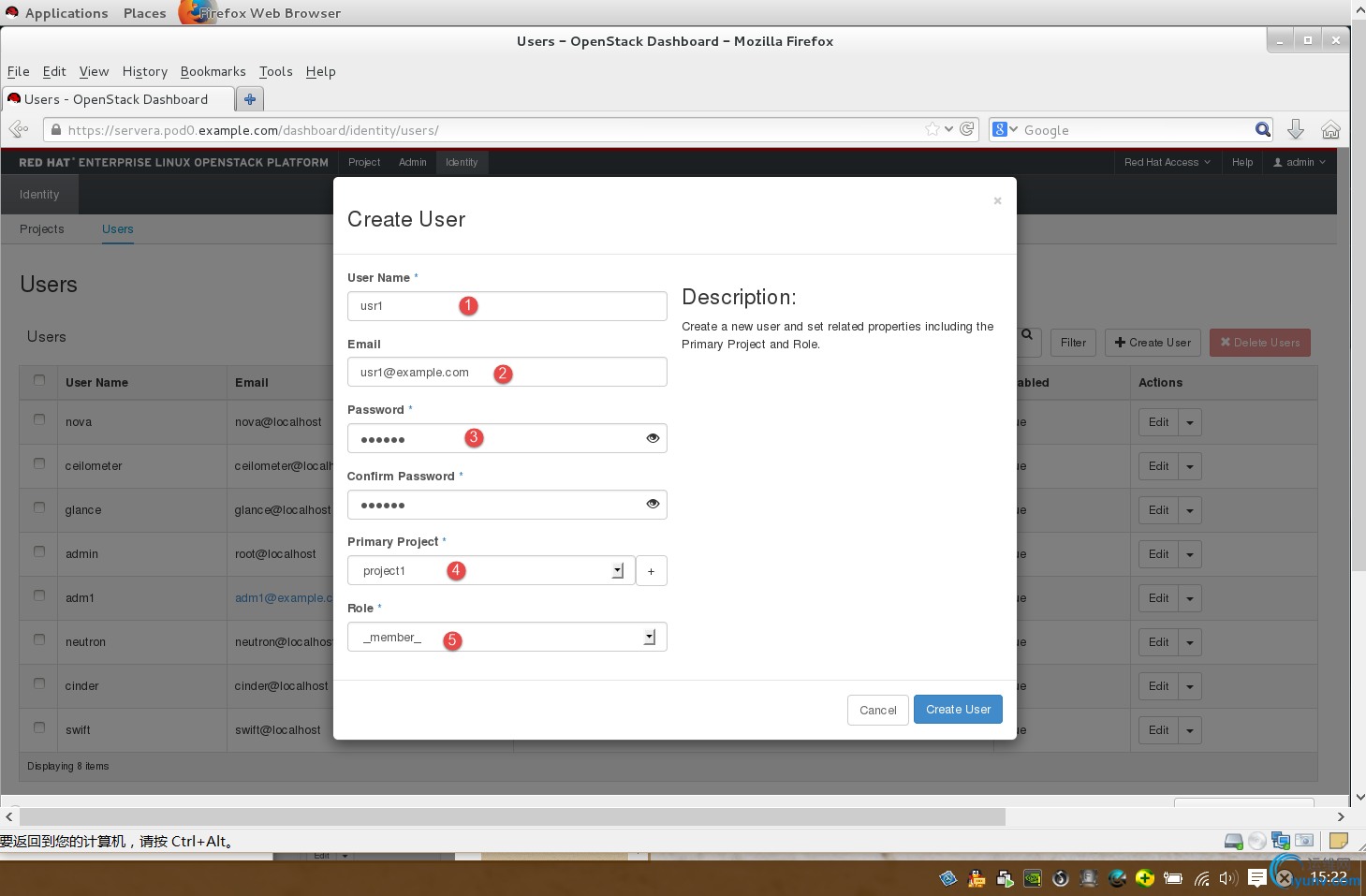Reload the page with refresh icon

[x=967, y=129]
